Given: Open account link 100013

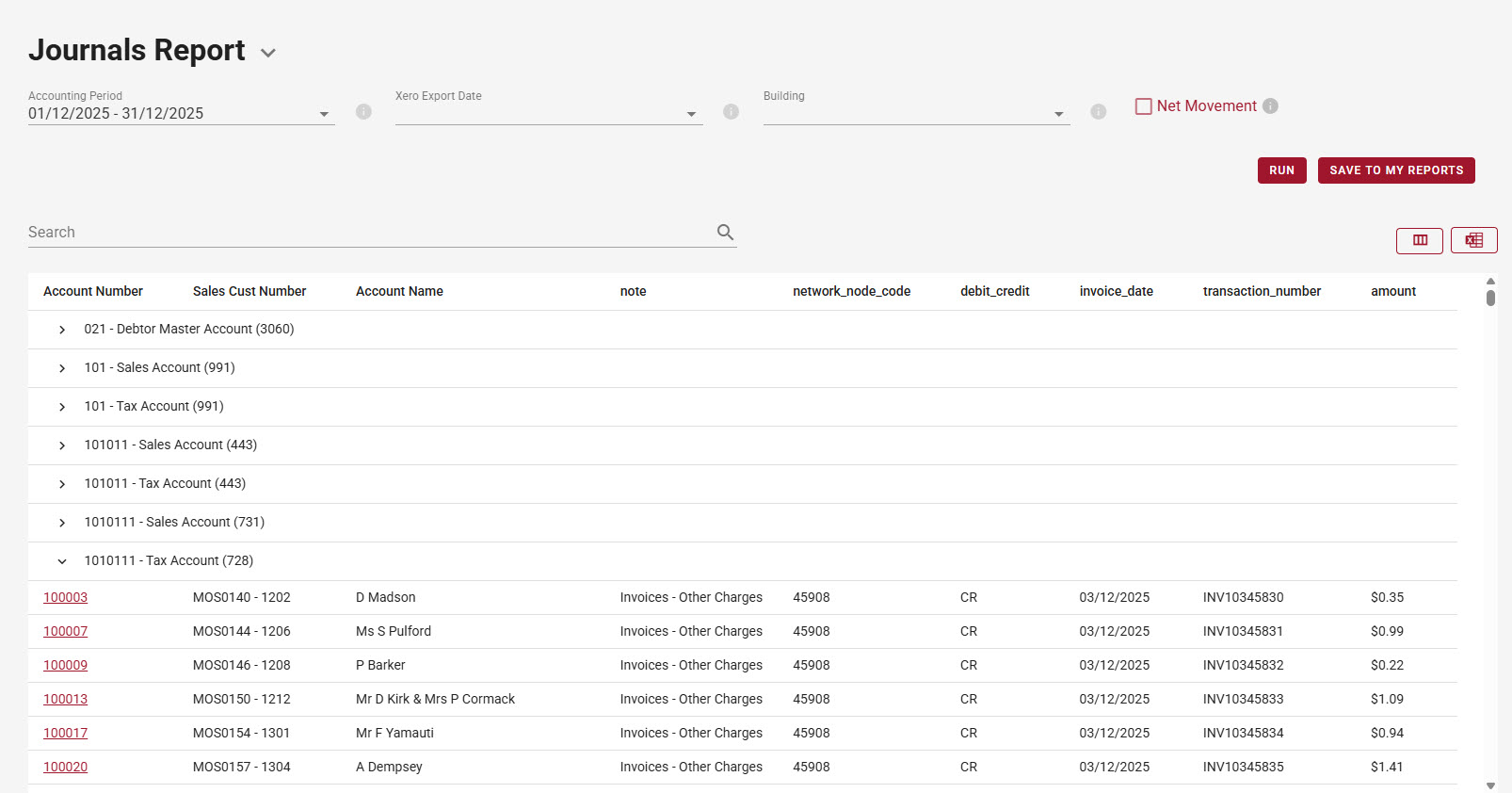Looking at the screenshot, I should 65,699.
